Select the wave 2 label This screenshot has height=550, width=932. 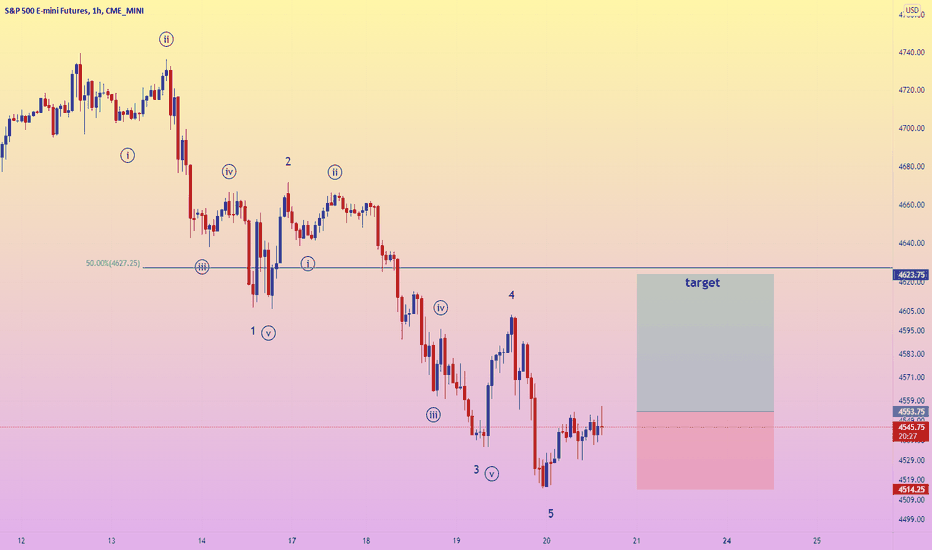(288, 161)
